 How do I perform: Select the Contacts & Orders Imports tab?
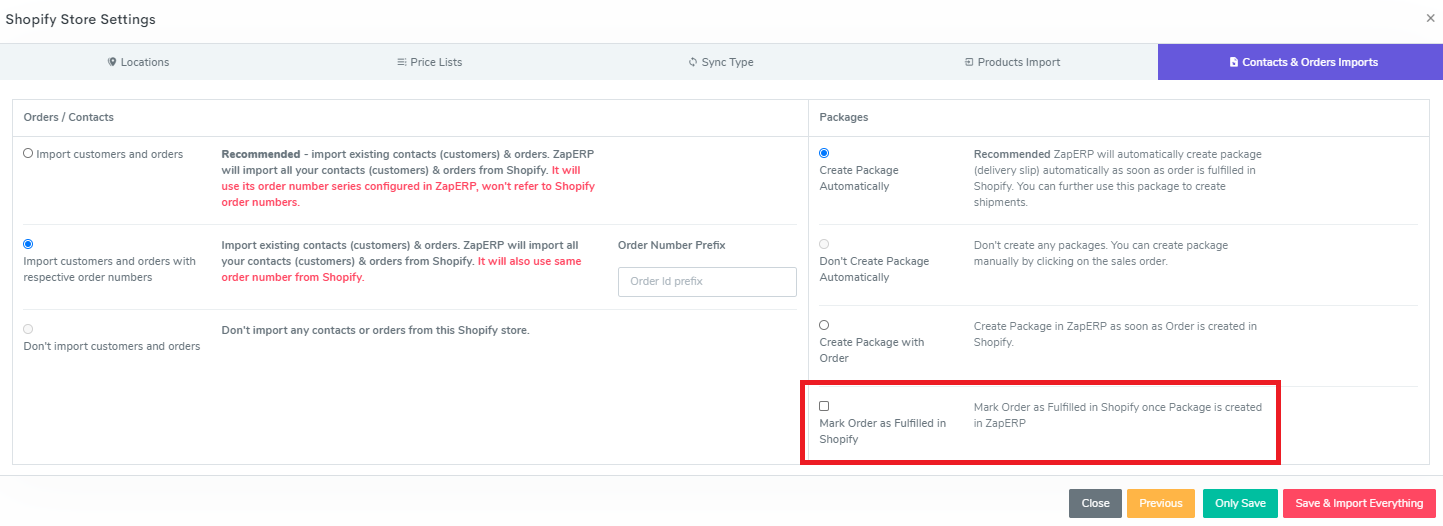pos(1300,62)
